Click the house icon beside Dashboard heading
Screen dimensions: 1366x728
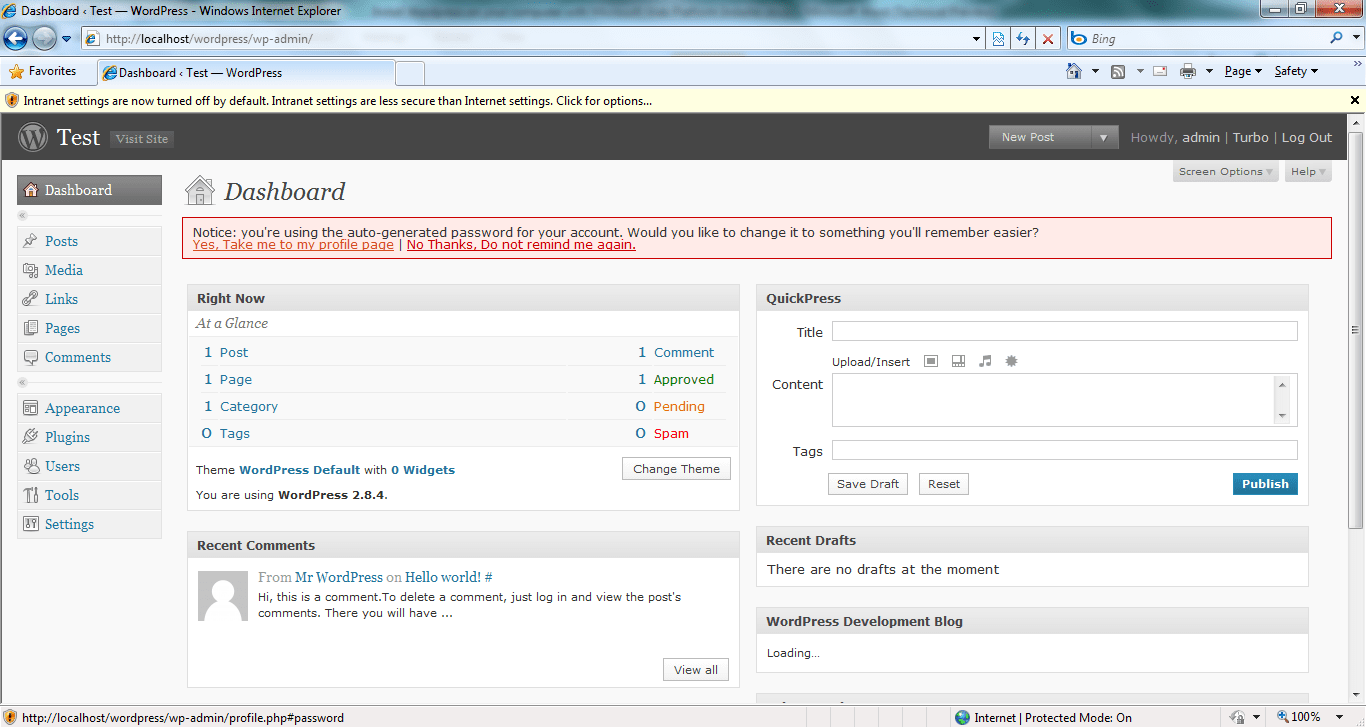tap(200, 190)
